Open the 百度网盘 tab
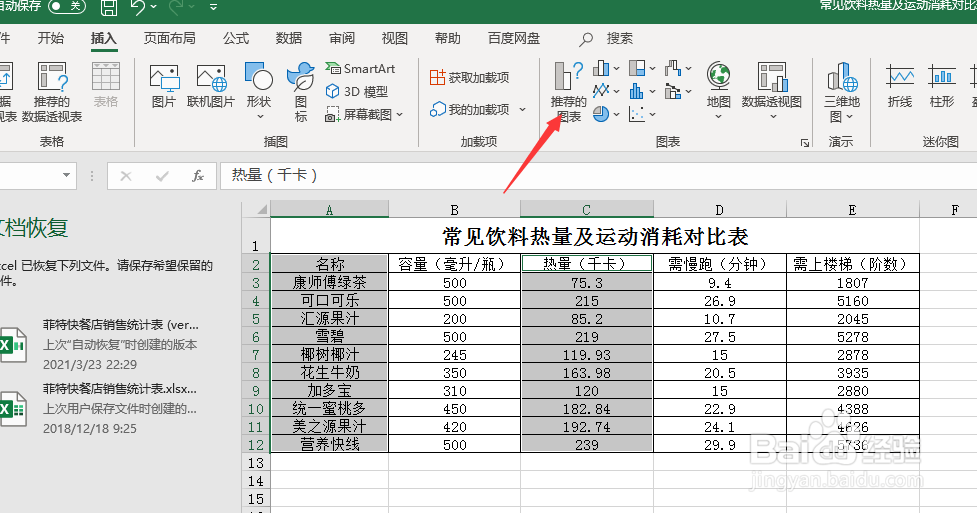This screenshot has width=977, height=513. [x=514, y=39]
